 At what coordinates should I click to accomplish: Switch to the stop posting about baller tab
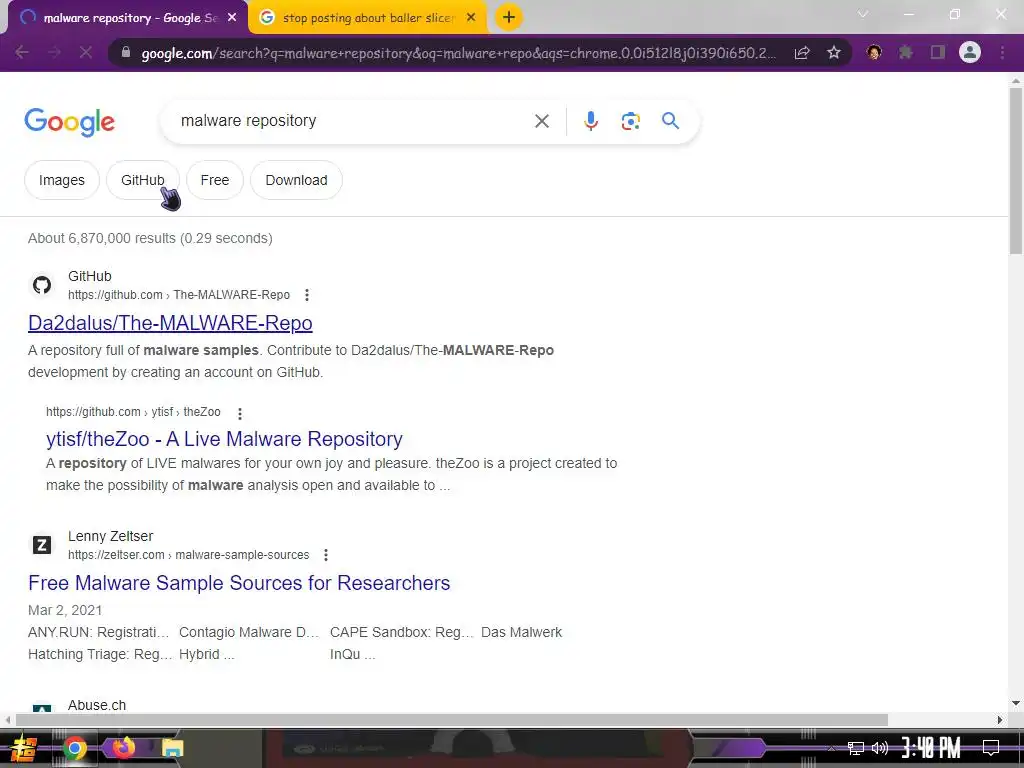click(x=368, y=18)
